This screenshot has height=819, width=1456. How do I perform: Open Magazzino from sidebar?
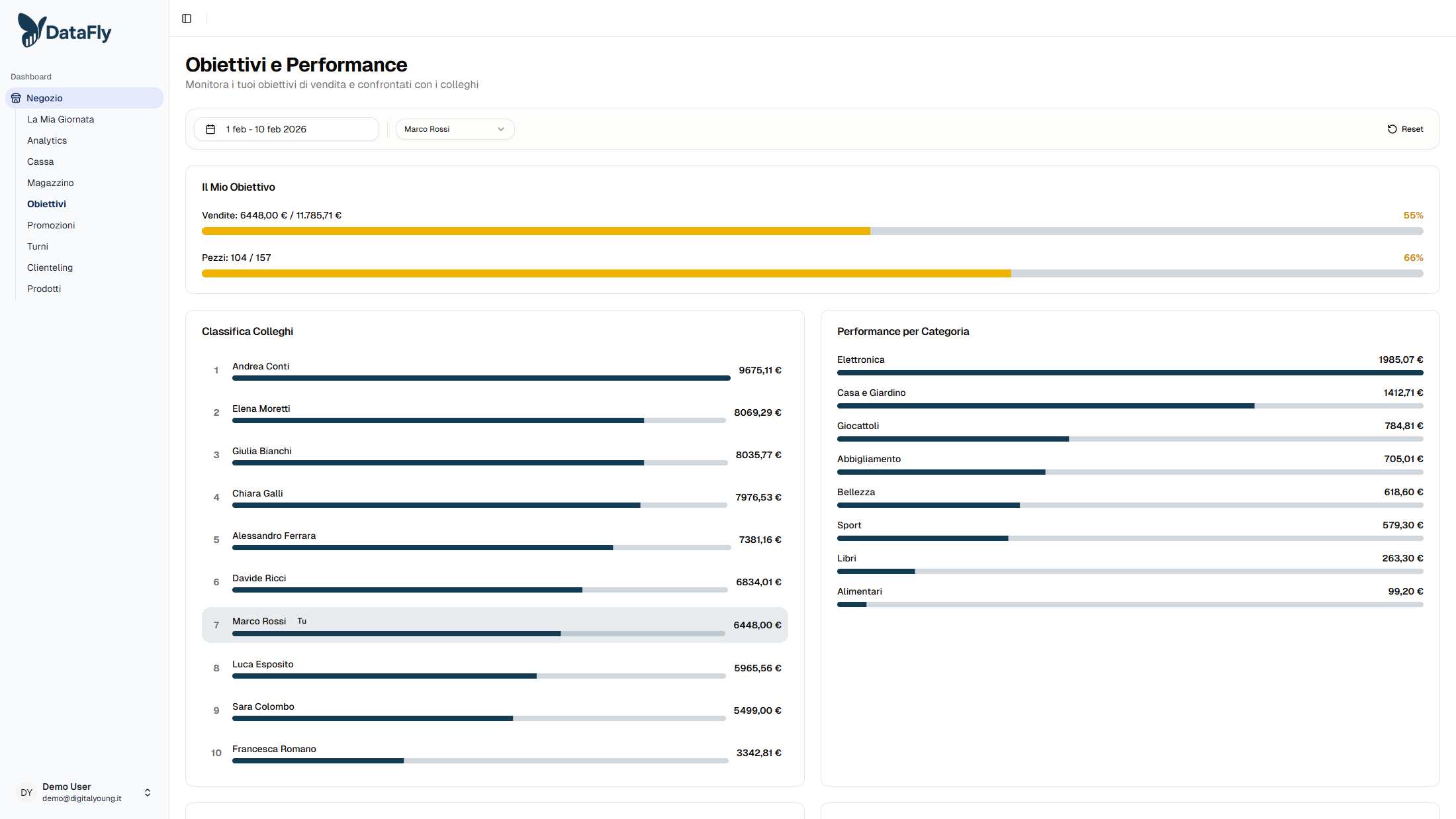click(50, 183)
